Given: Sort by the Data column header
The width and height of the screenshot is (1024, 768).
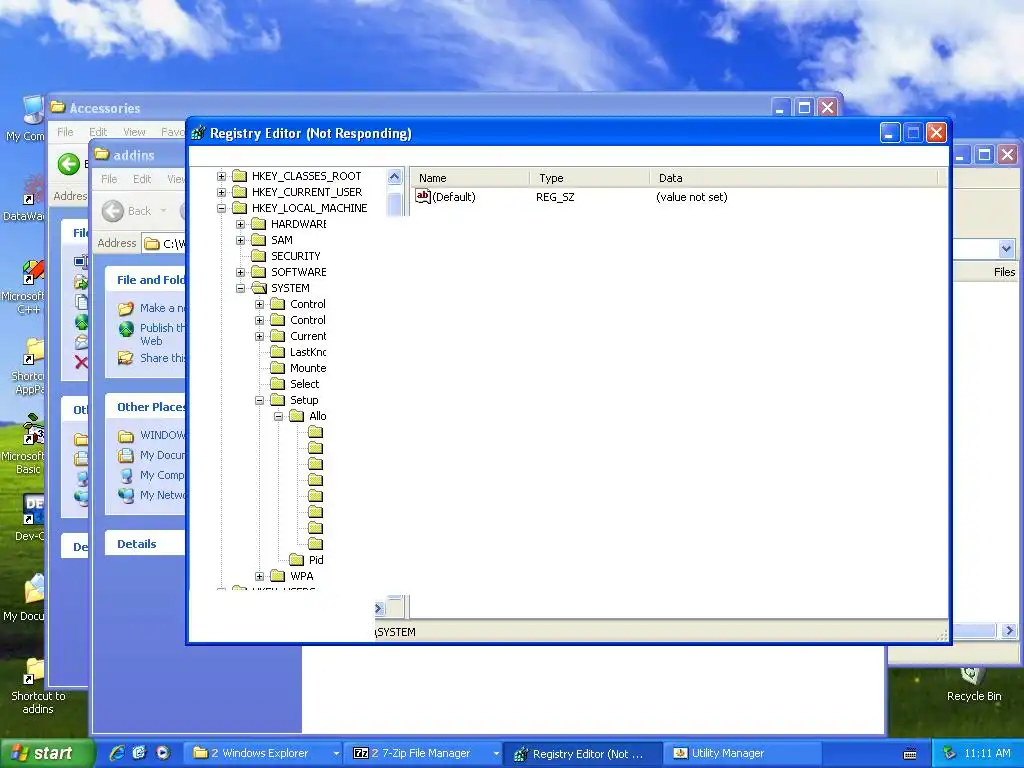Looking at the screenshot, I should click(x=794, y=178).
